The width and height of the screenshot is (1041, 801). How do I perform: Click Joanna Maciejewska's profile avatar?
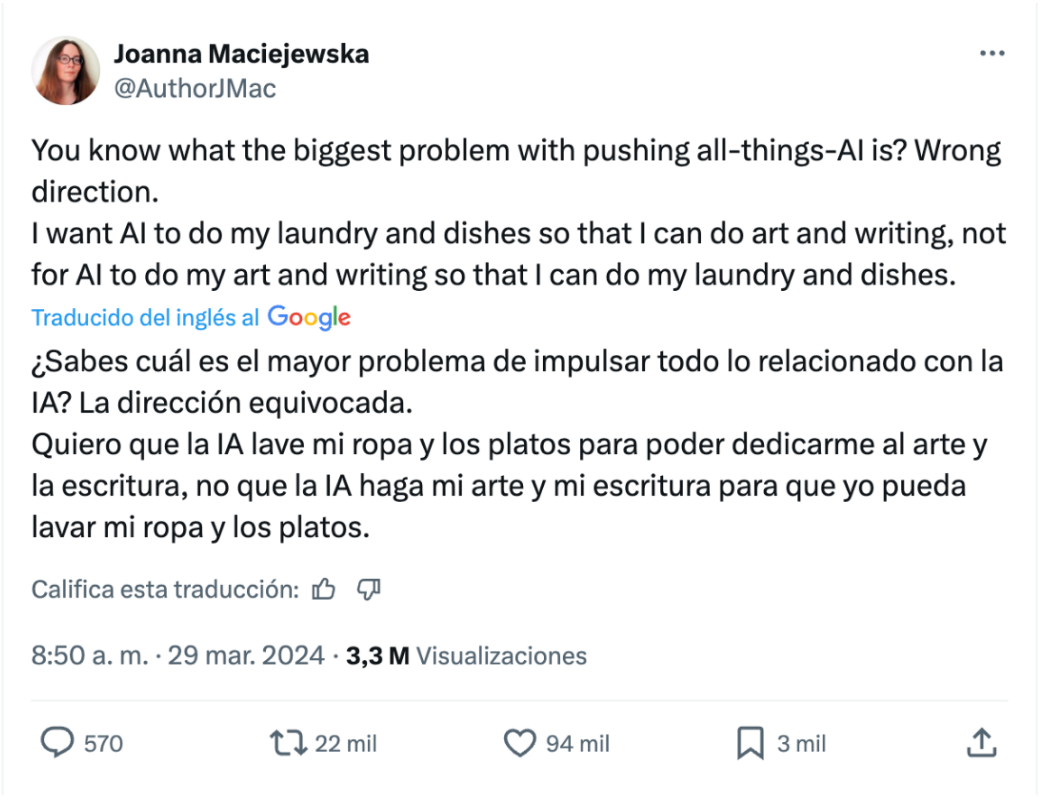[x=66, y=71]
